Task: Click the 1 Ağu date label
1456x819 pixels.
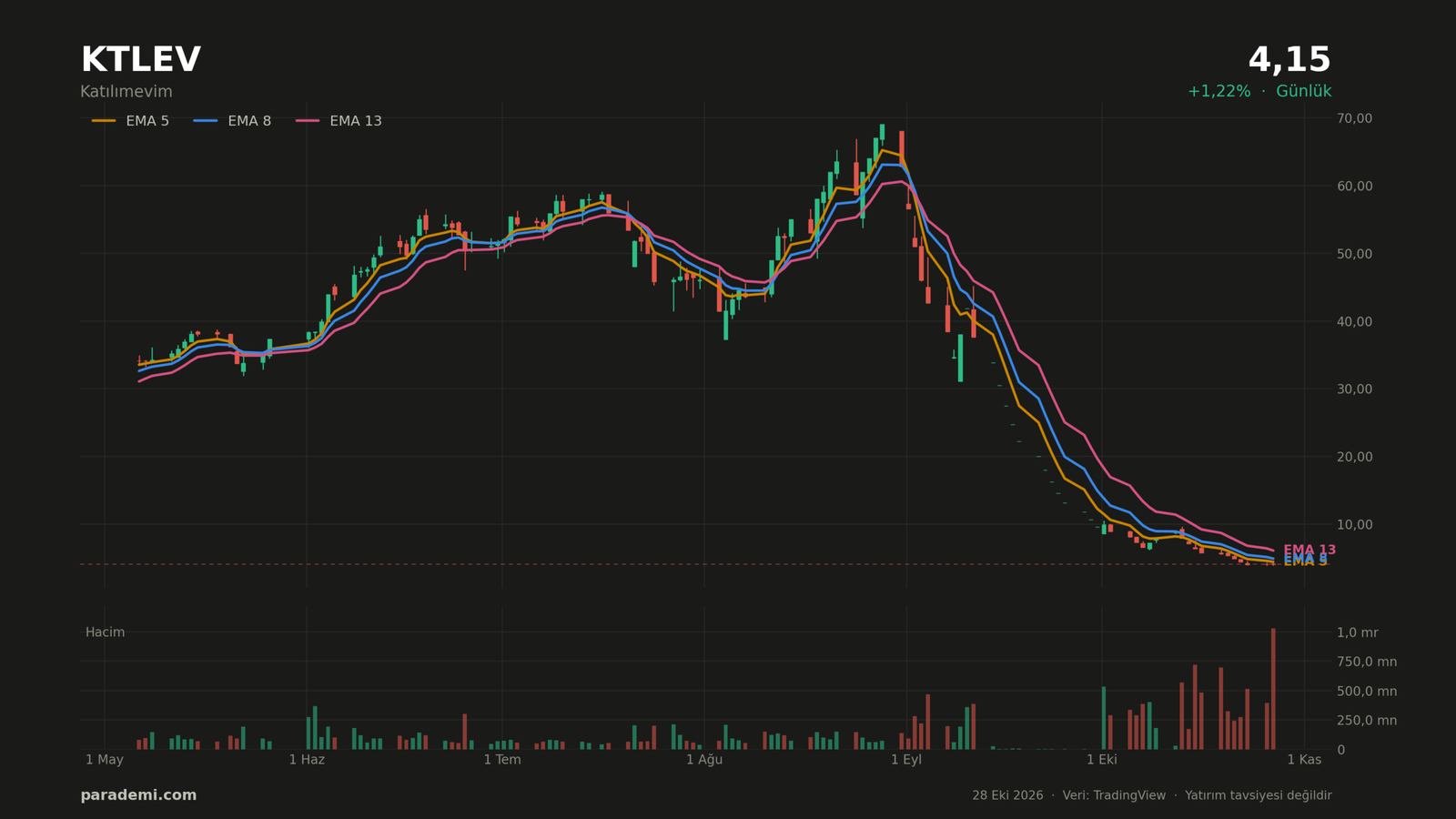Action: tap(704, 760)
